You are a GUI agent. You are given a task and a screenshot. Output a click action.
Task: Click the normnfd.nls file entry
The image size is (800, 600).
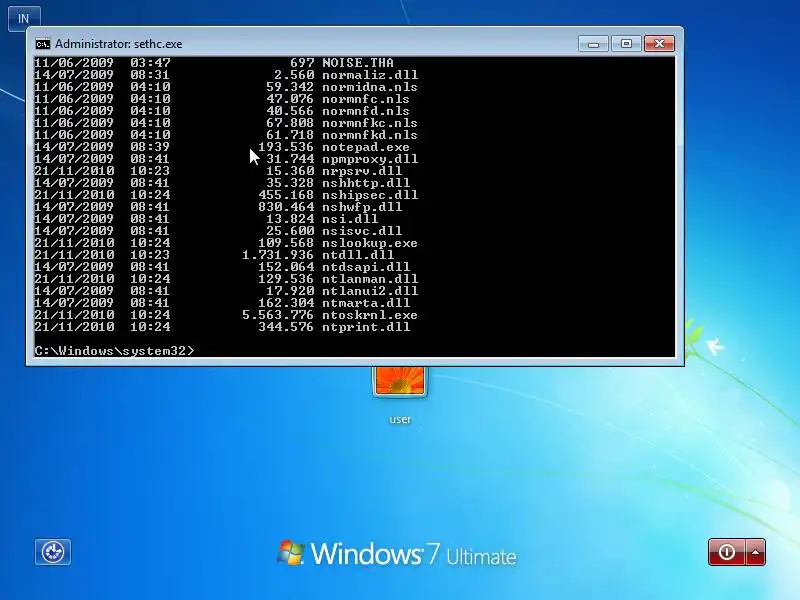[366, 111]
